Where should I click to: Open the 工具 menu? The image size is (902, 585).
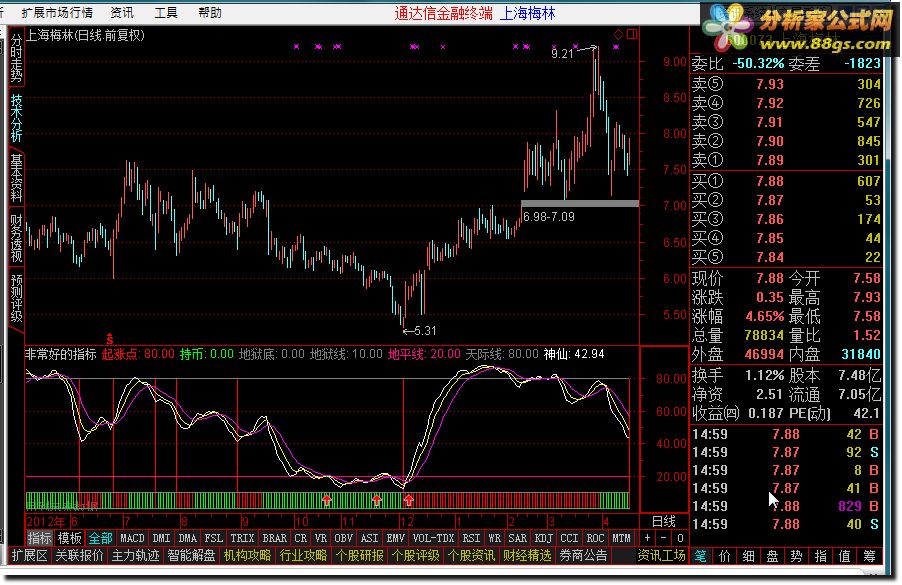point(166,12)
